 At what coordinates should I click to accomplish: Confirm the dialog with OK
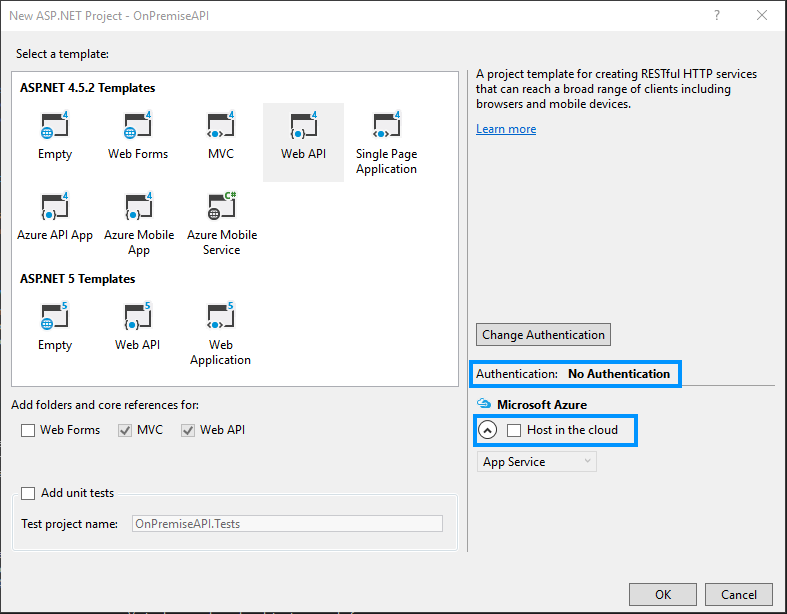[x=663, y=594]
